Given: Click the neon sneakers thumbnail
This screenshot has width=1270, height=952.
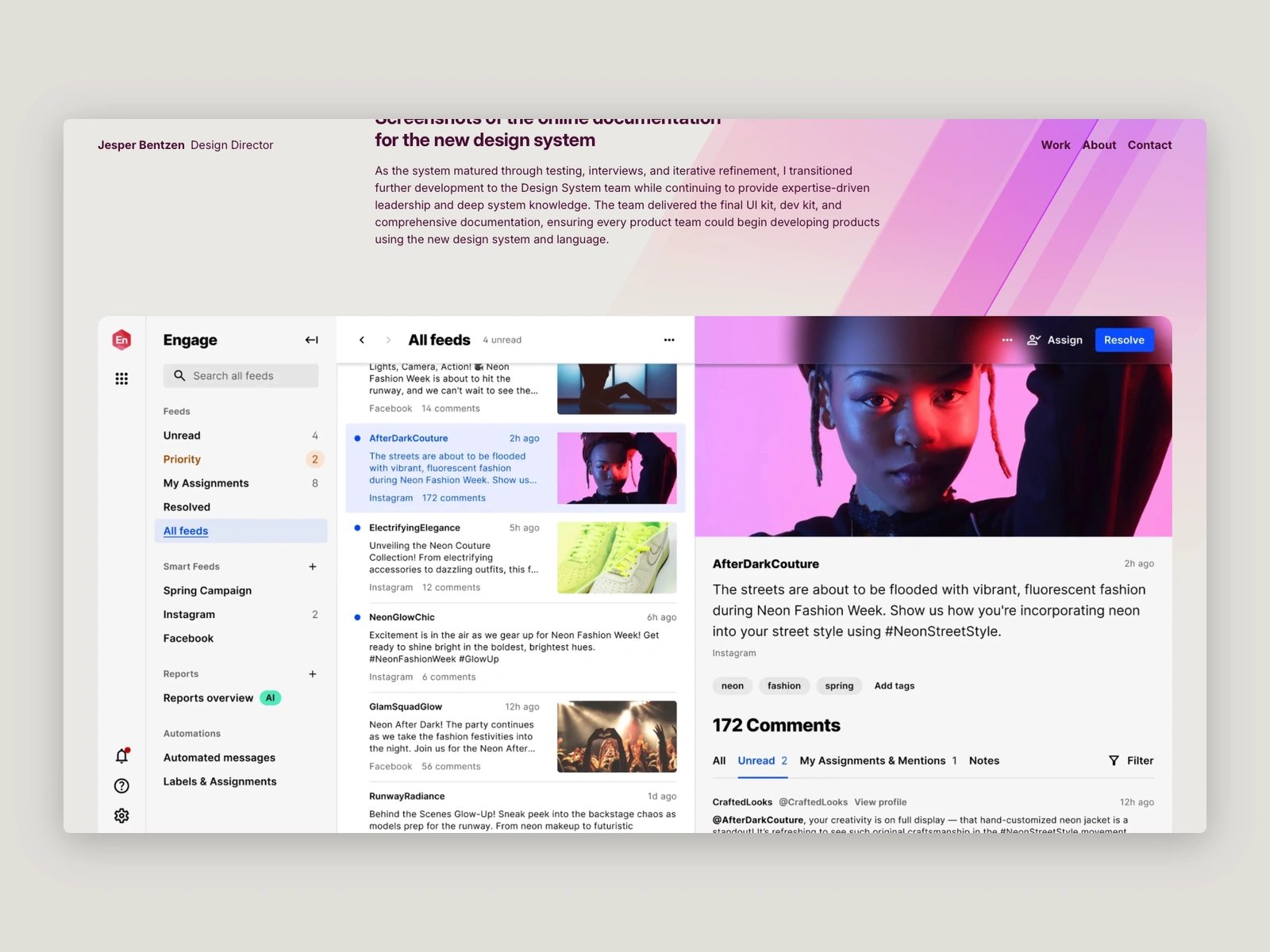Looking at the screenshot, I should 617,558.
